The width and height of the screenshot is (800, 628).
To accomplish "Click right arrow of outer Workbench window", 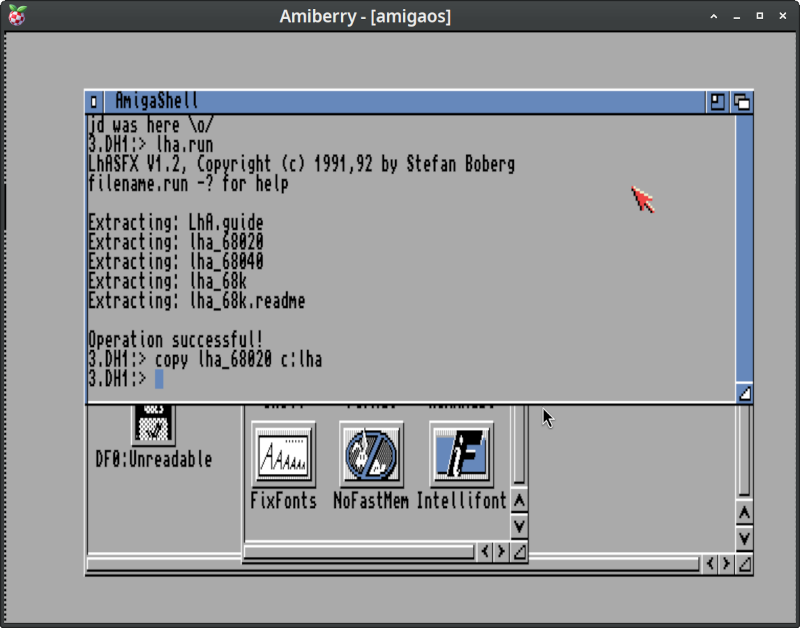I will tap(727, 564).
